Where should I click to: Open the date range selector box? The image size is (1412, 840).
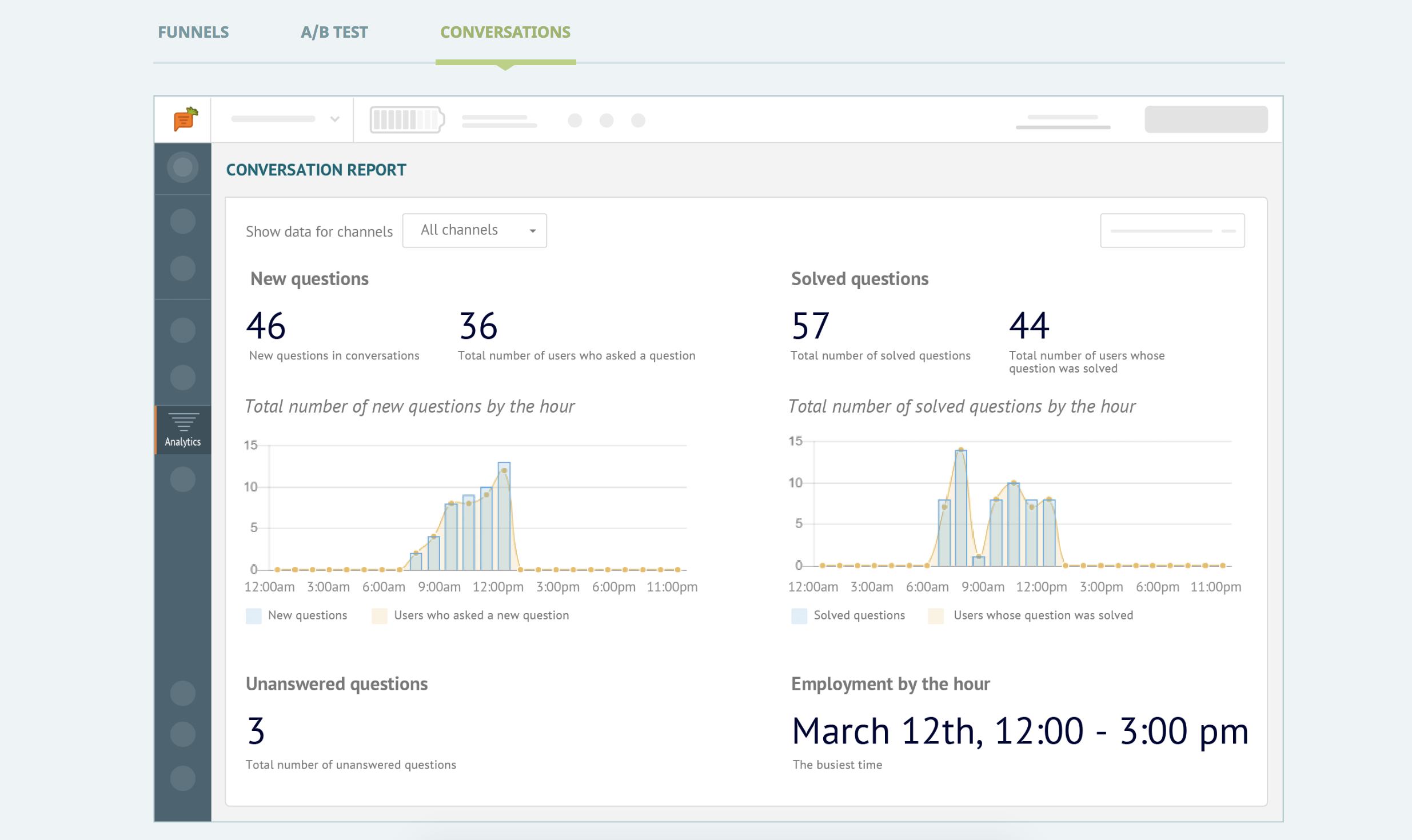point(1172,230)
